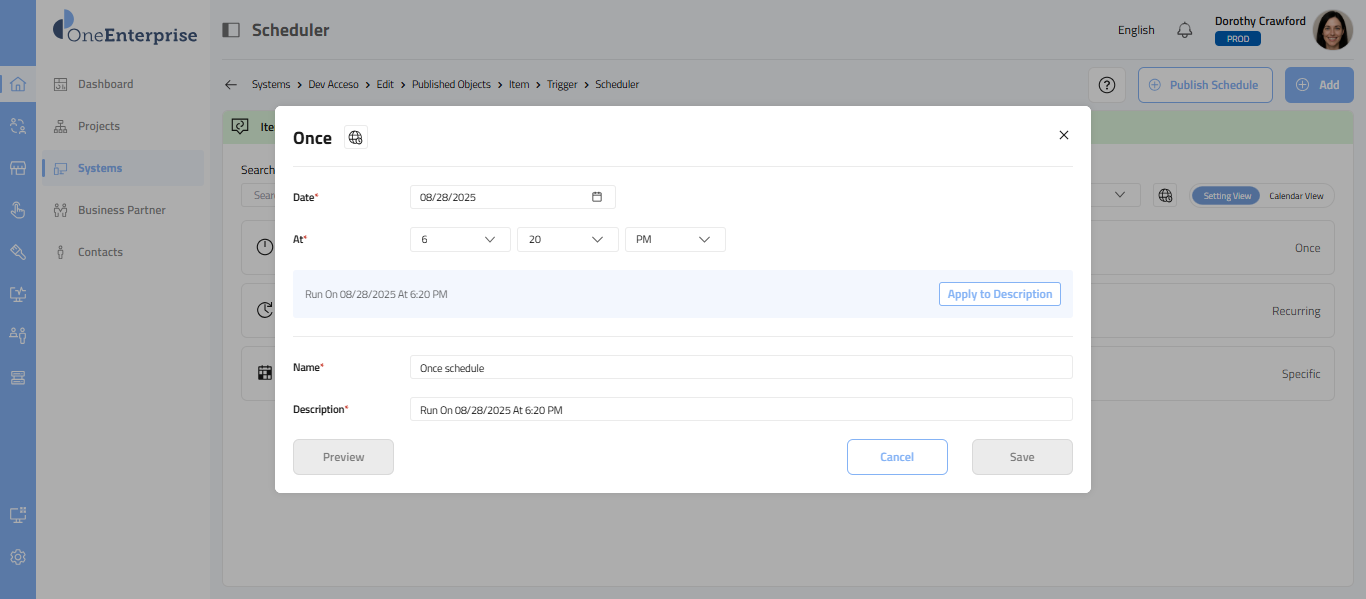Expand the hour dropdown showing 6
1366x599 pixels.
[460, 240]
